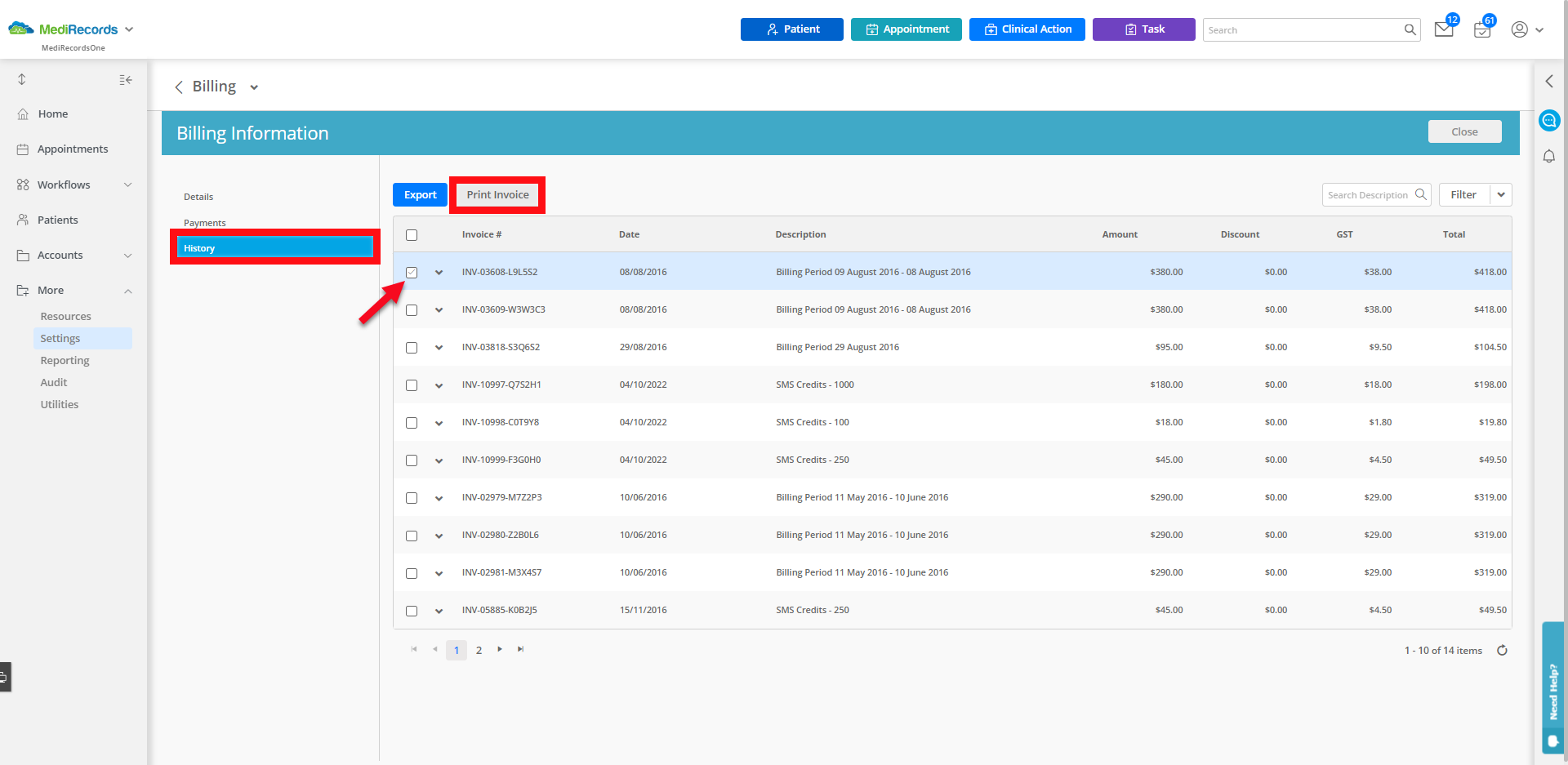Expand row details for INV-03608-L9L5S2

point(439,273)
